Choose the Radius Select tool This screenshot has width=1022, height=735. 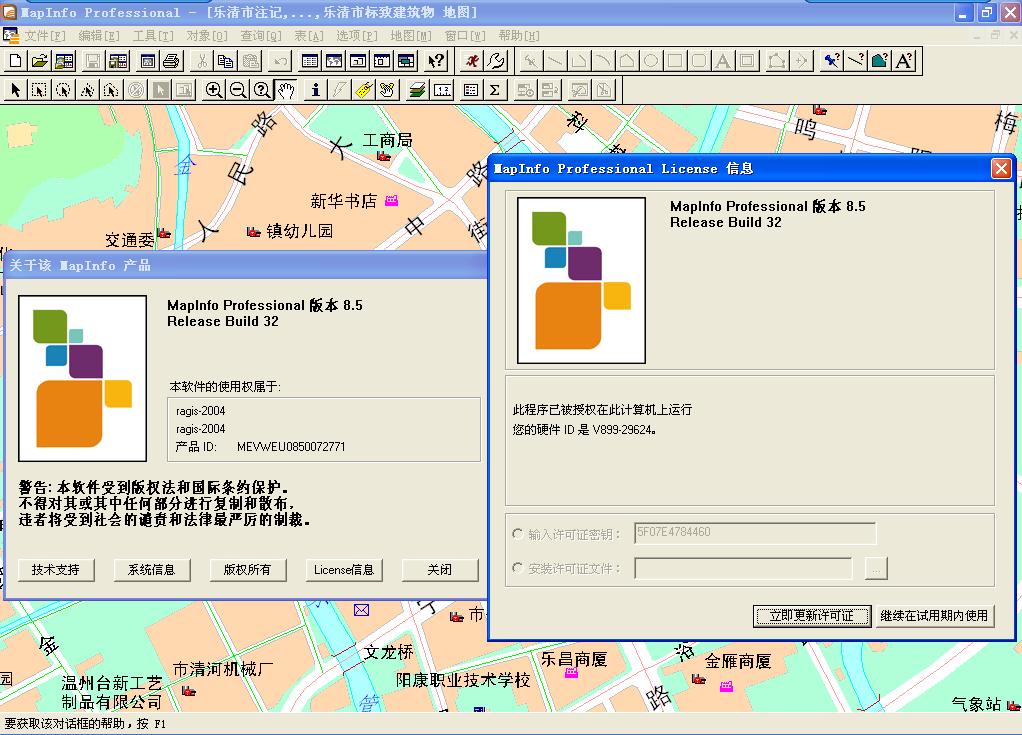(x=63, y=90)
